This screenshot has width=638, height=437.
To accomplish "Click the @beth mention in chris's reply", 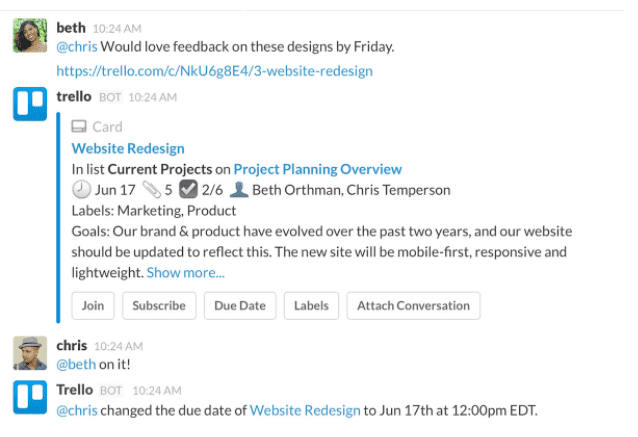I will pos(76,365).
